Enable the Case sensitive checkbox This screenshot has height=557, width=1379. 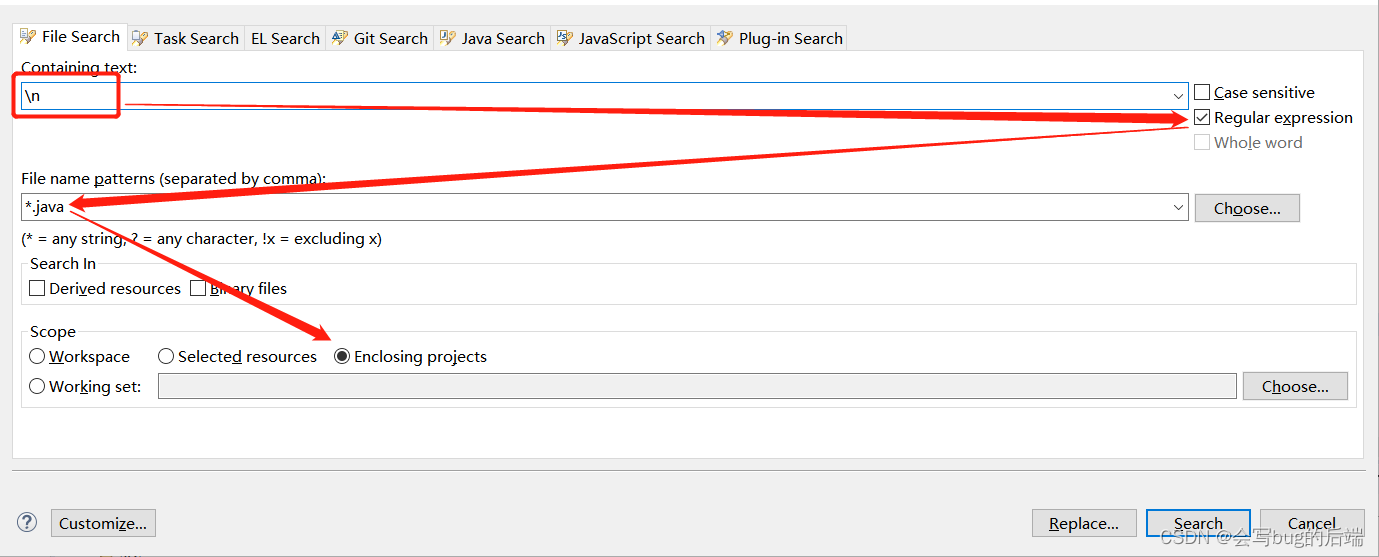tap(1202, 92)
